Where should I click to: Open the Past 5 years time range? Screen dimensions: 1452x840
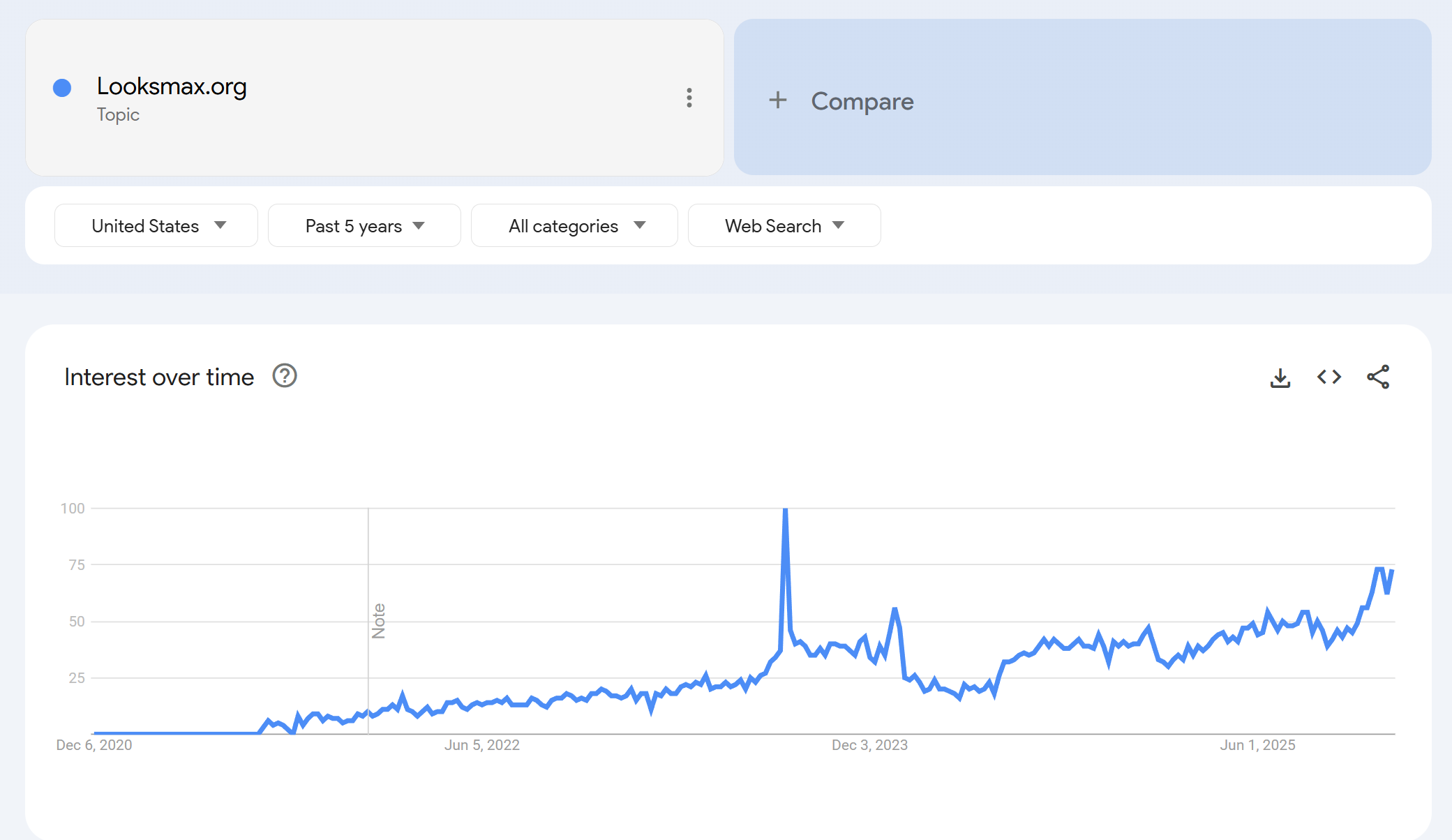(x=364, y=225)
